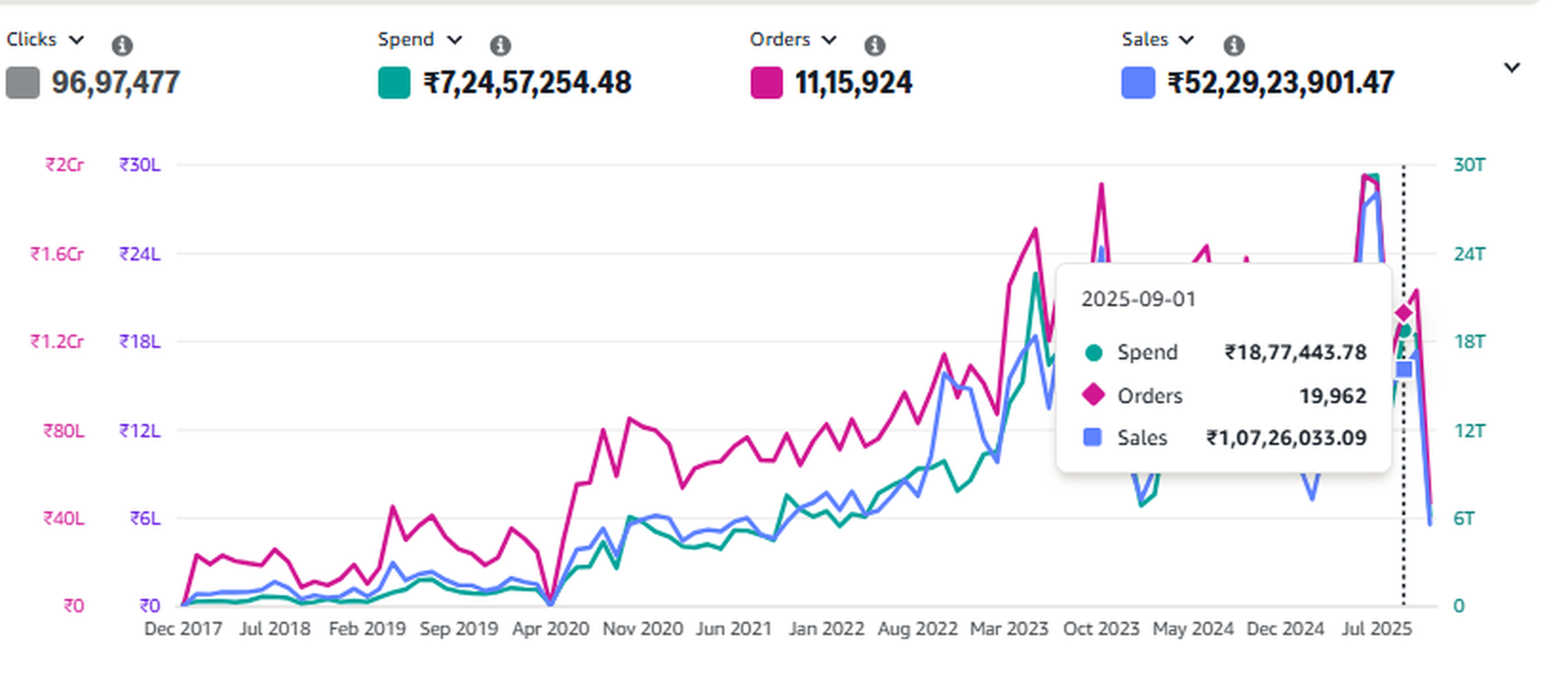Click the tooltip spend value ₹18,77,443.78
1568x694 pixels.
pyautogui.click(x=1295, y=353)
